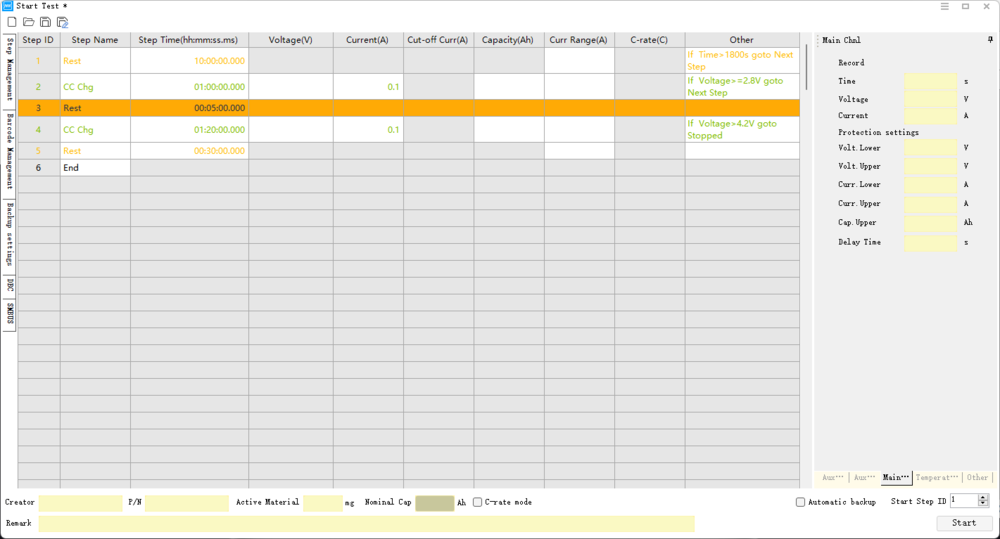Click the pin icon on Main Chnl panel
This screenshot has width=1000, height=539.
990,40
